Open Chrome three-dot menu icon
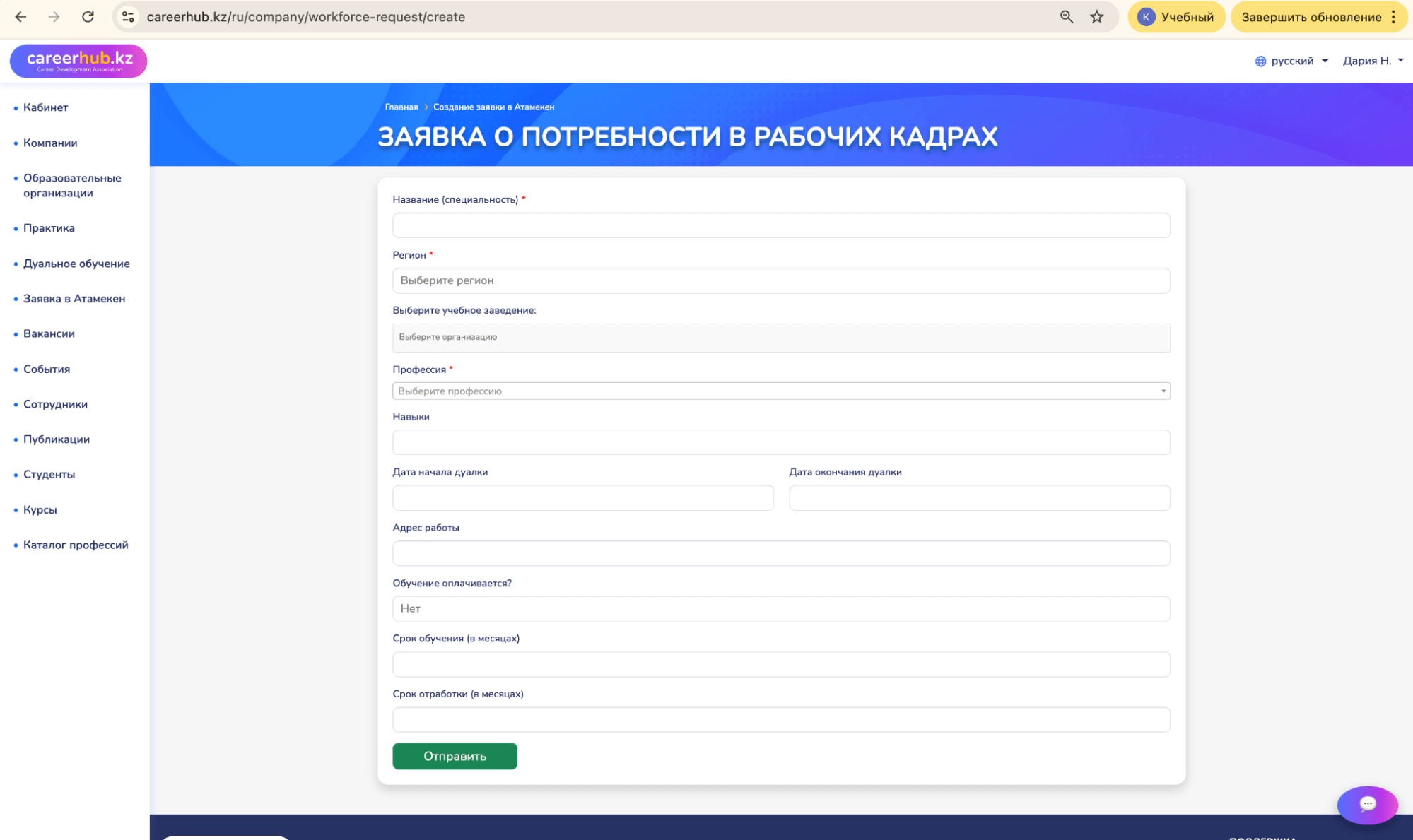The width and height of the screenshot is (1413, 840). (1393, 17)
